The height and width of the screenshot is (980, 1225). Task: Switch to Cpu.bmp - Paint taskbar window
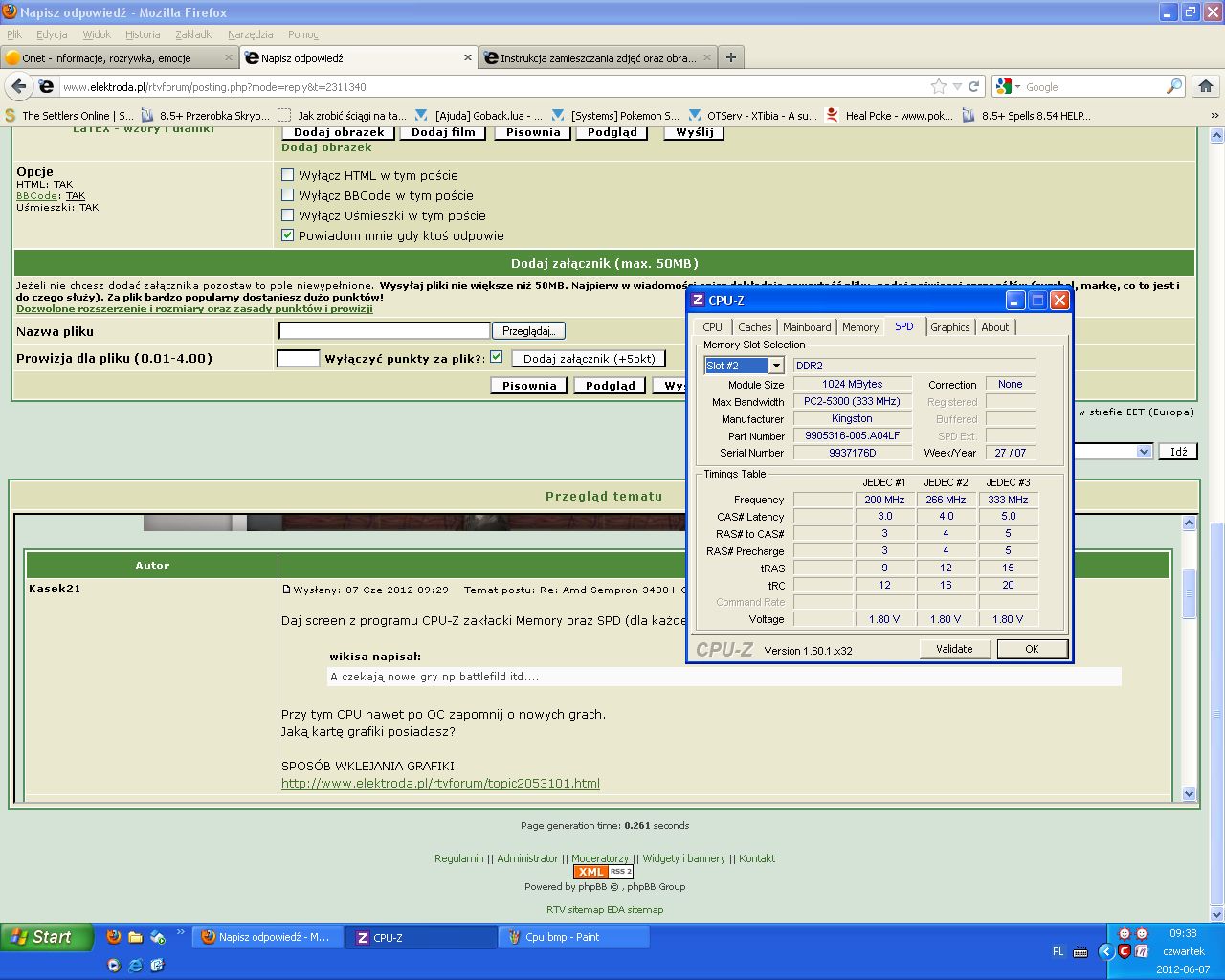(x=573, y=937)
